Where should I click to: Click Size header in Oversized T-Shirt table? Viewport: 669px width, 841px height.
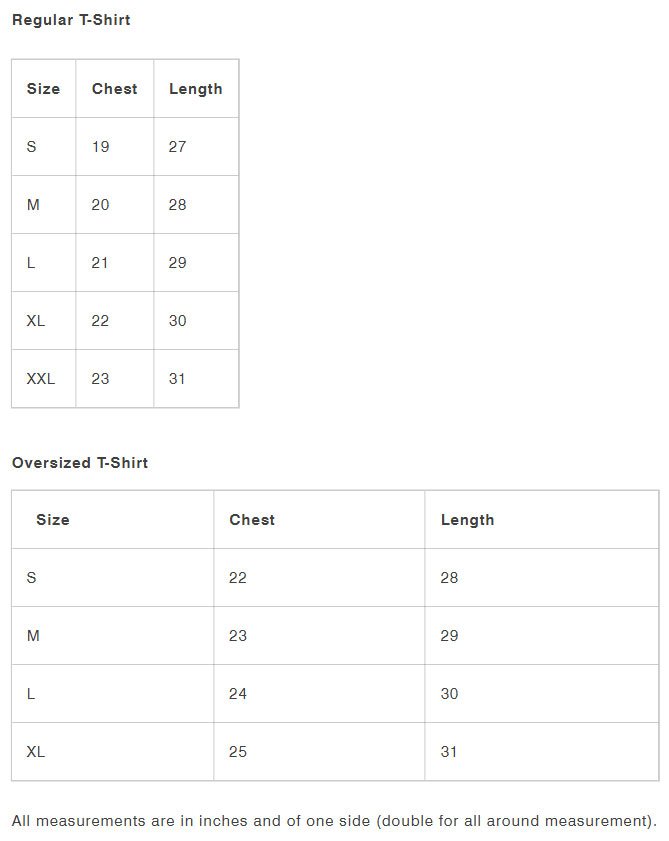point(53,520)
